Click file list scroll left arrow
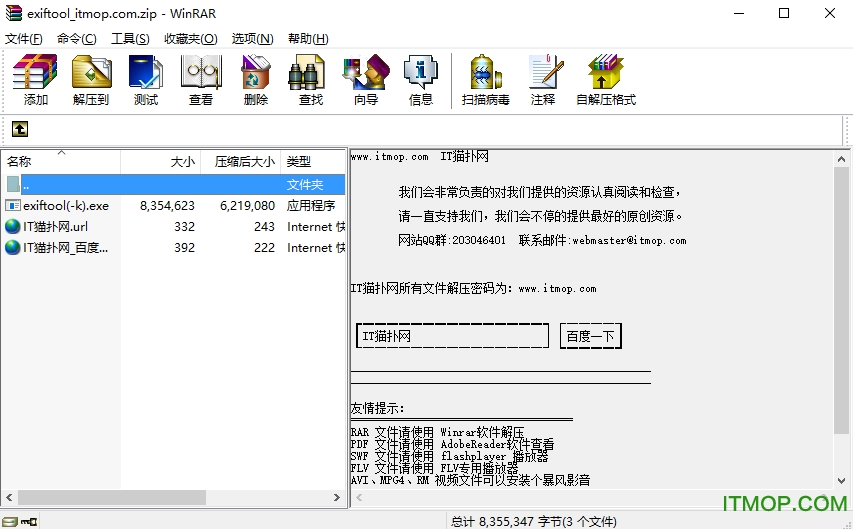Screen dimensions: 853x529 pyautogui.click(x=9, y=497)
